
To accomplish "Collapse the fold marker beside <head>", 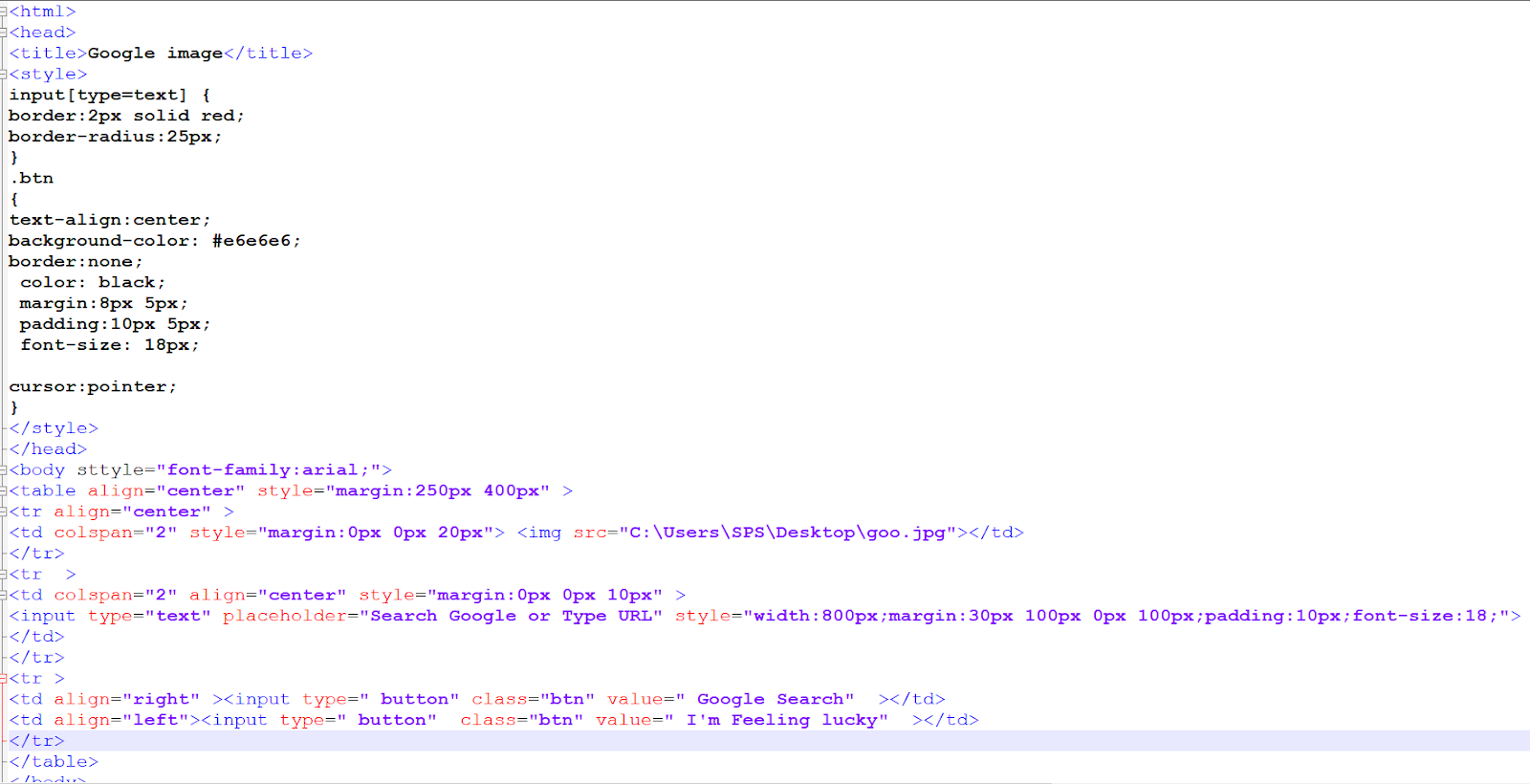I will [4, 33].
